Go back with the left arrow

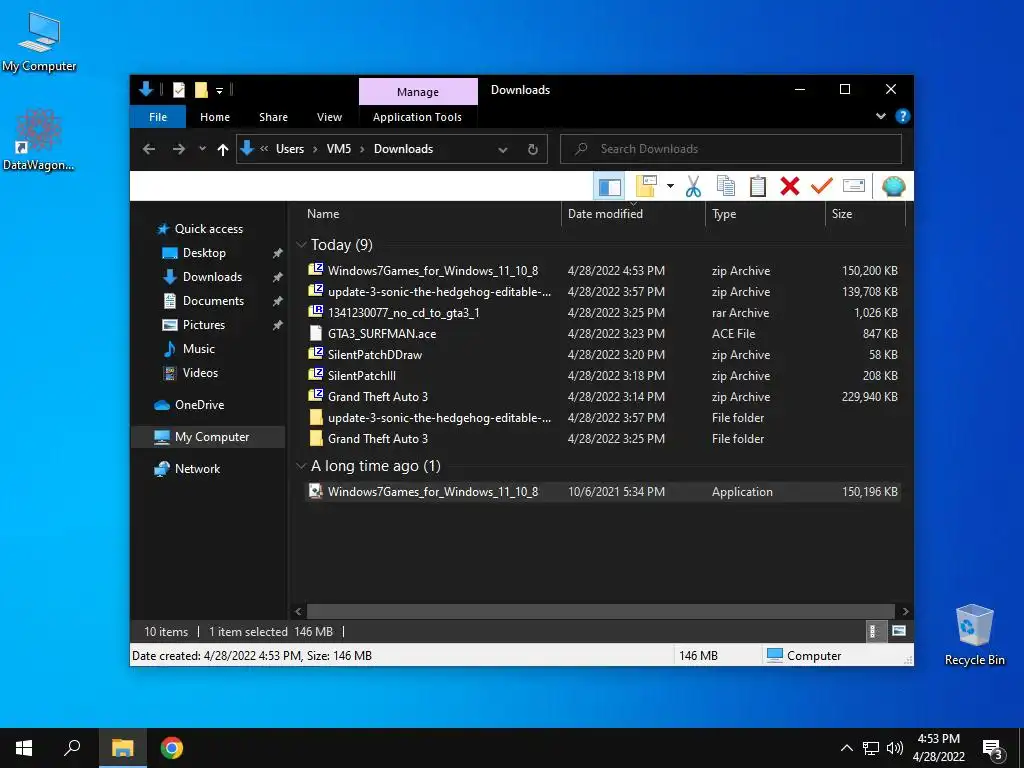pyautogui.click(x=149, y=149)
